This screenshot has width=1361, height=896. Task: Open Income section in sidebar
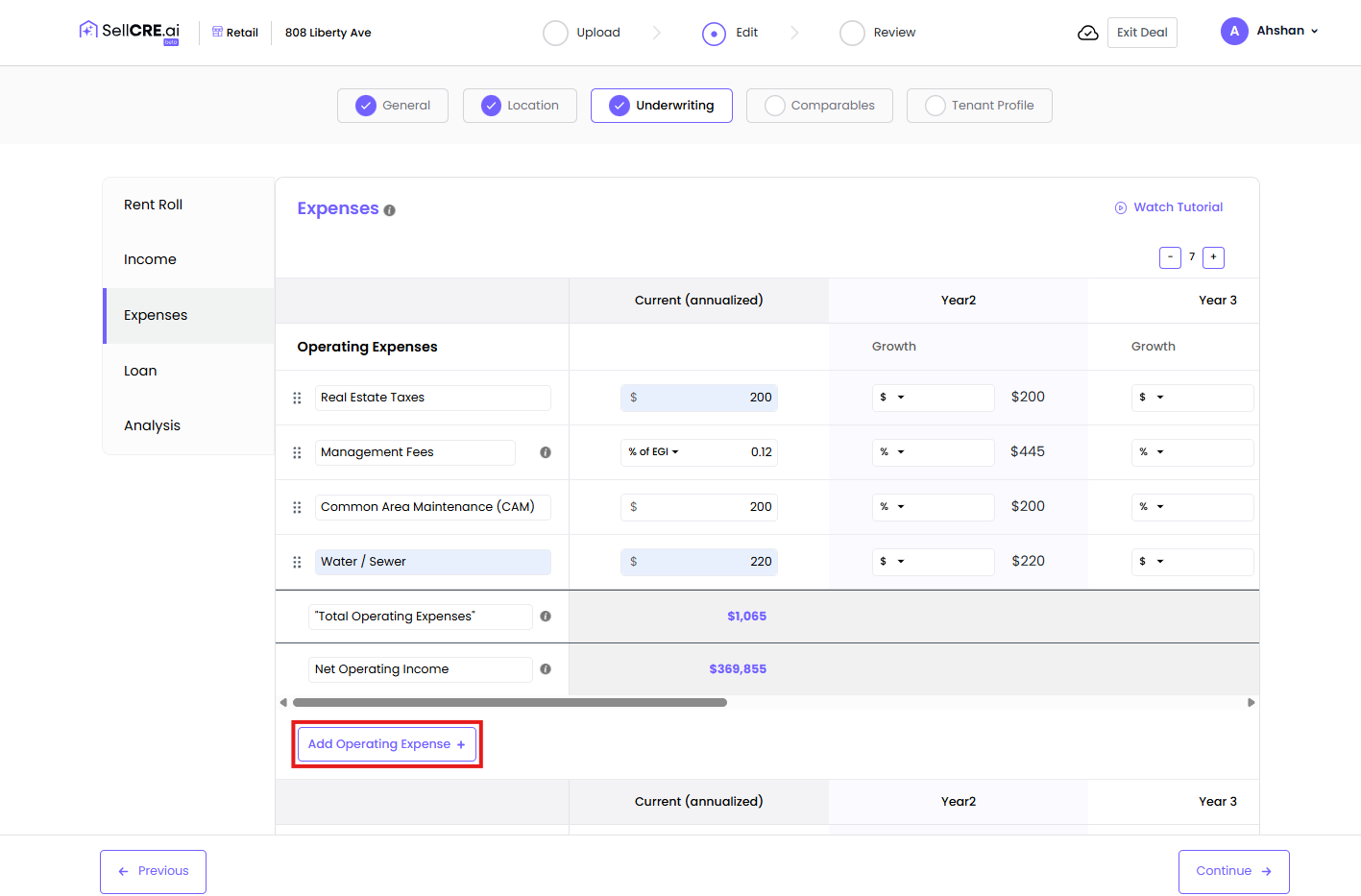tap(189, 259)
